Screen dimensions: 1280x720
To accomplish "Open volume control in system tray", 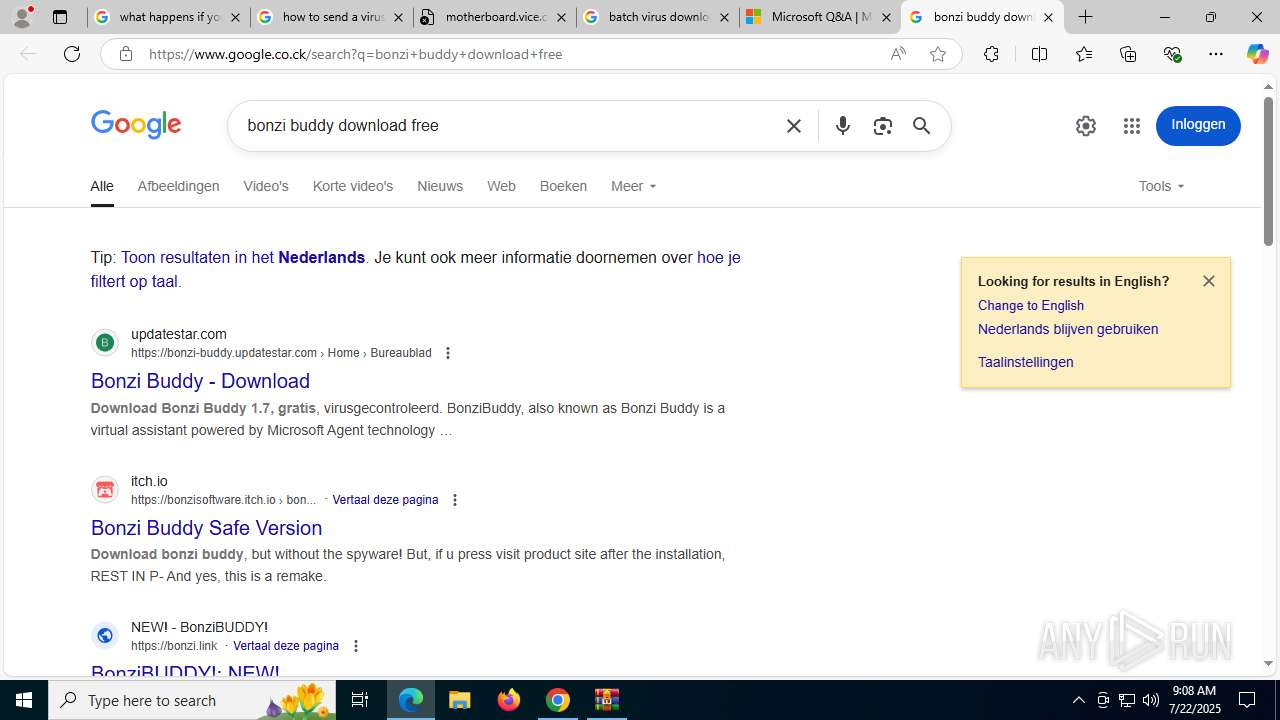I will click(1151, 700).
